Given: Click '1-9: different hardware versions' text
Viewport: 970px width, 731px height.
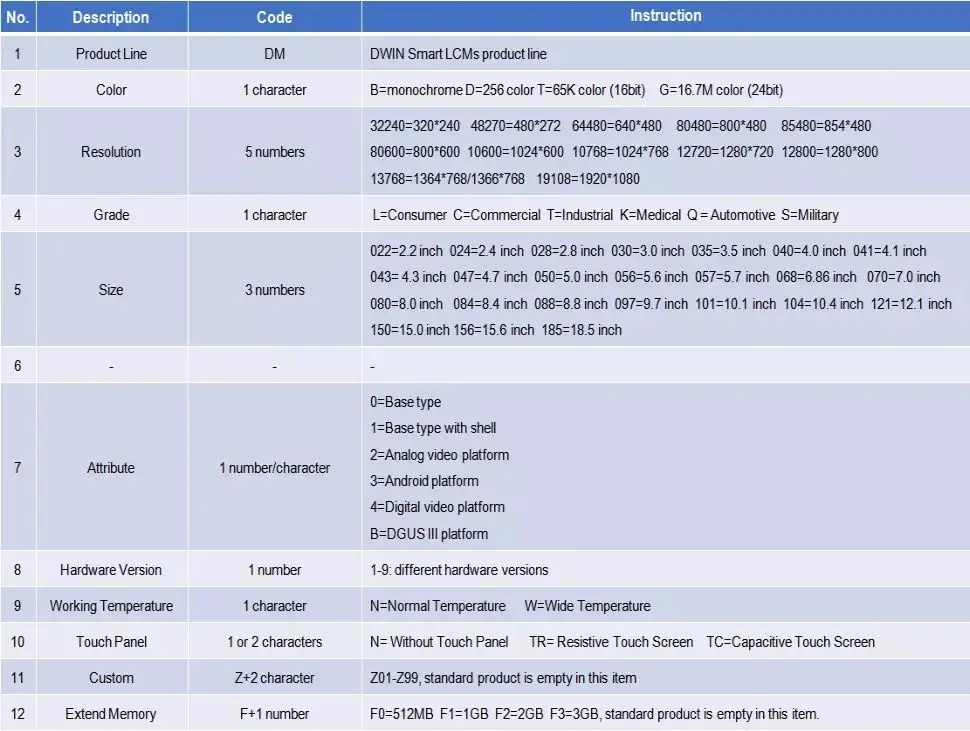Looking at the screenshot, I should pyautogui.click(x=459, y=570).
